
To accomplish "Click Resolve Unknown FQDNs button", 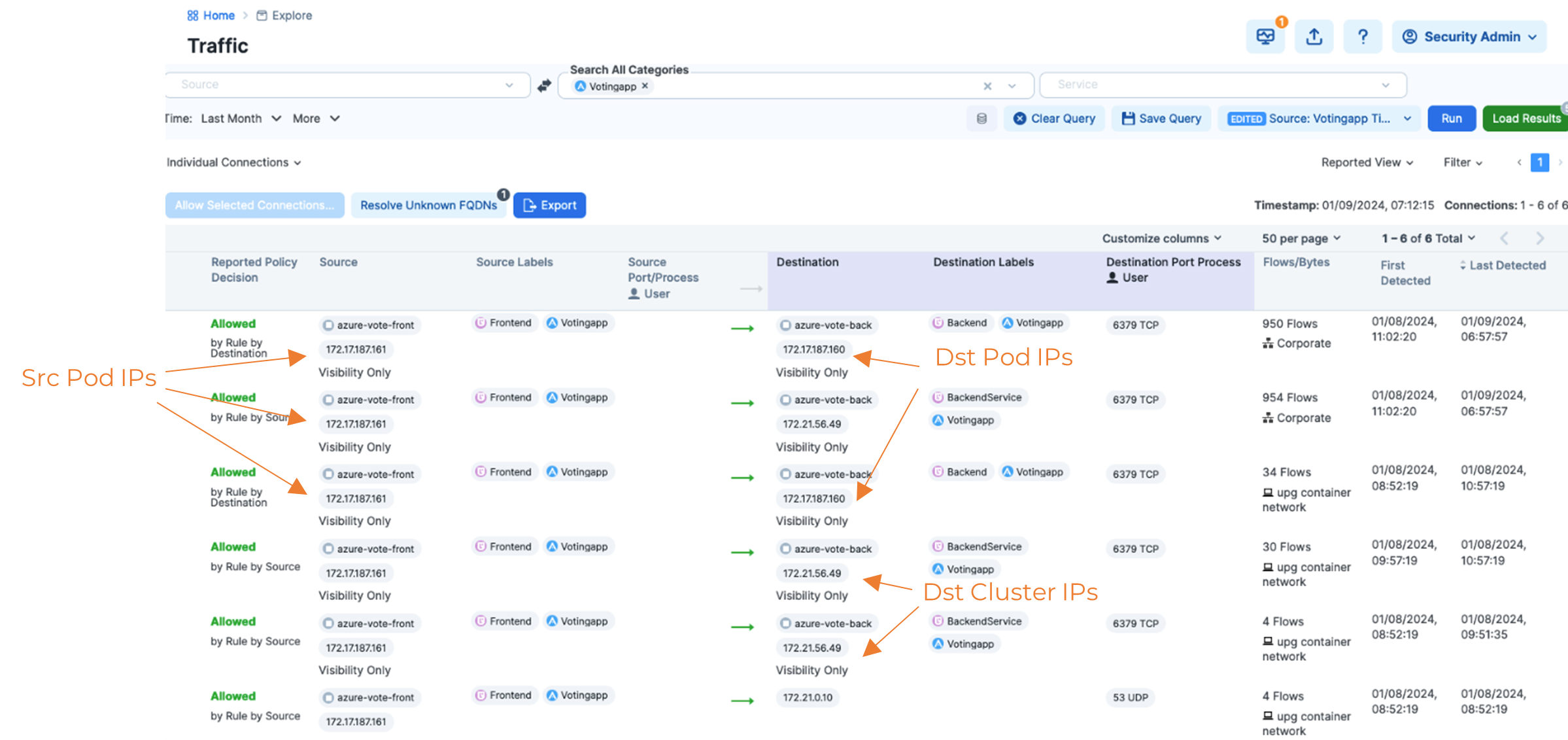I will click(428, 205).
